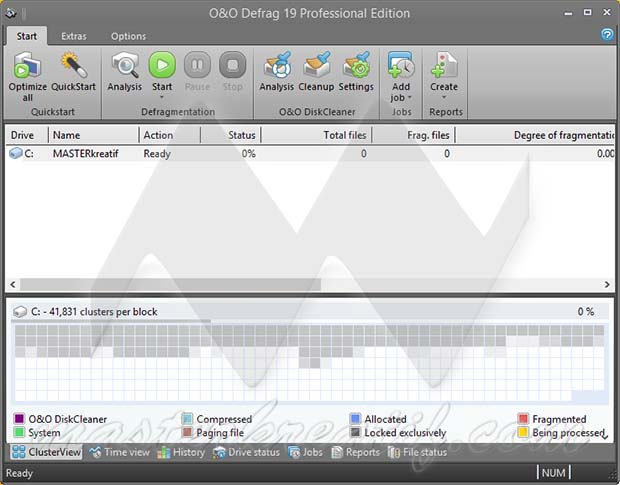Click the 0.00 fragmentation value
Image resolution: width=620 pixels, height=485 pixels.
605,153
